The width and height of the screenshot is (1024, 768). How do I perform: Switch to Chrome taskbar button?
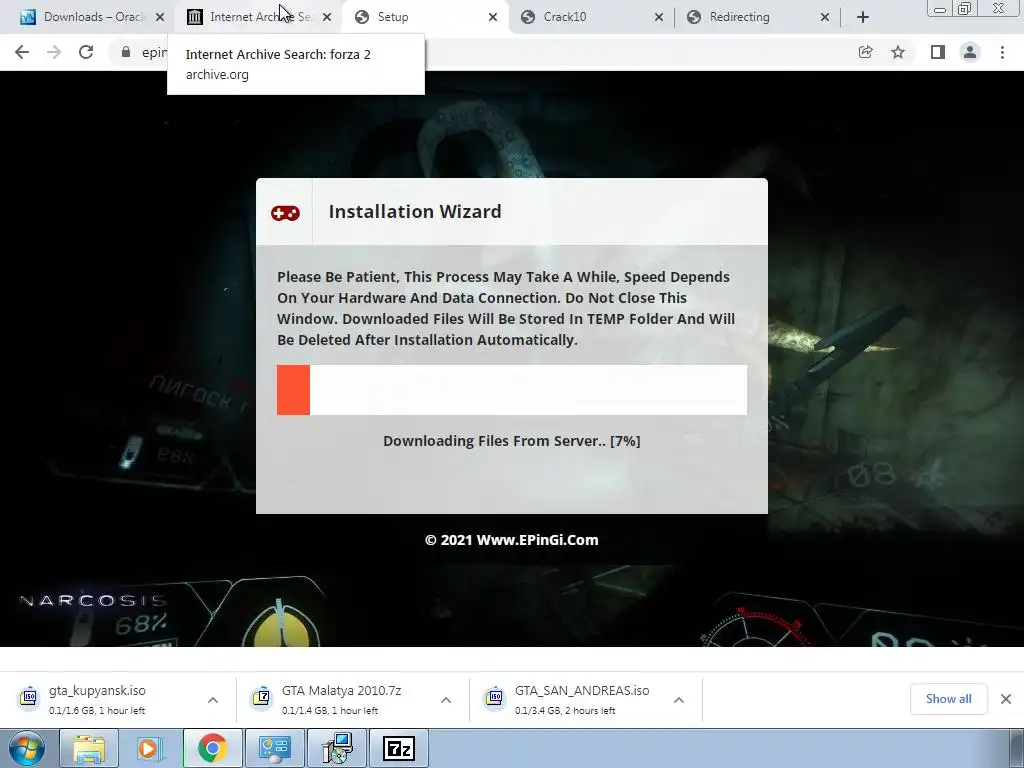click(212, 748)
